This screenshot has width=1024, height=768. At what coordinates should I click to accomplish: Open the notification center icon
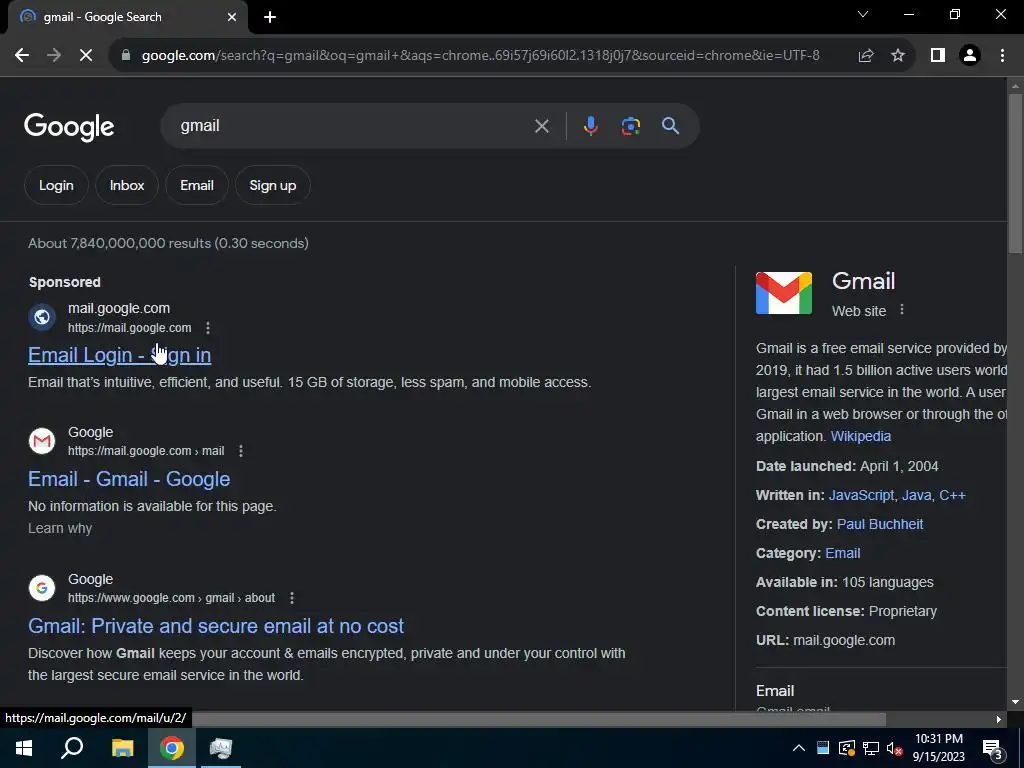pyautogui.click(x=993, y=749)
